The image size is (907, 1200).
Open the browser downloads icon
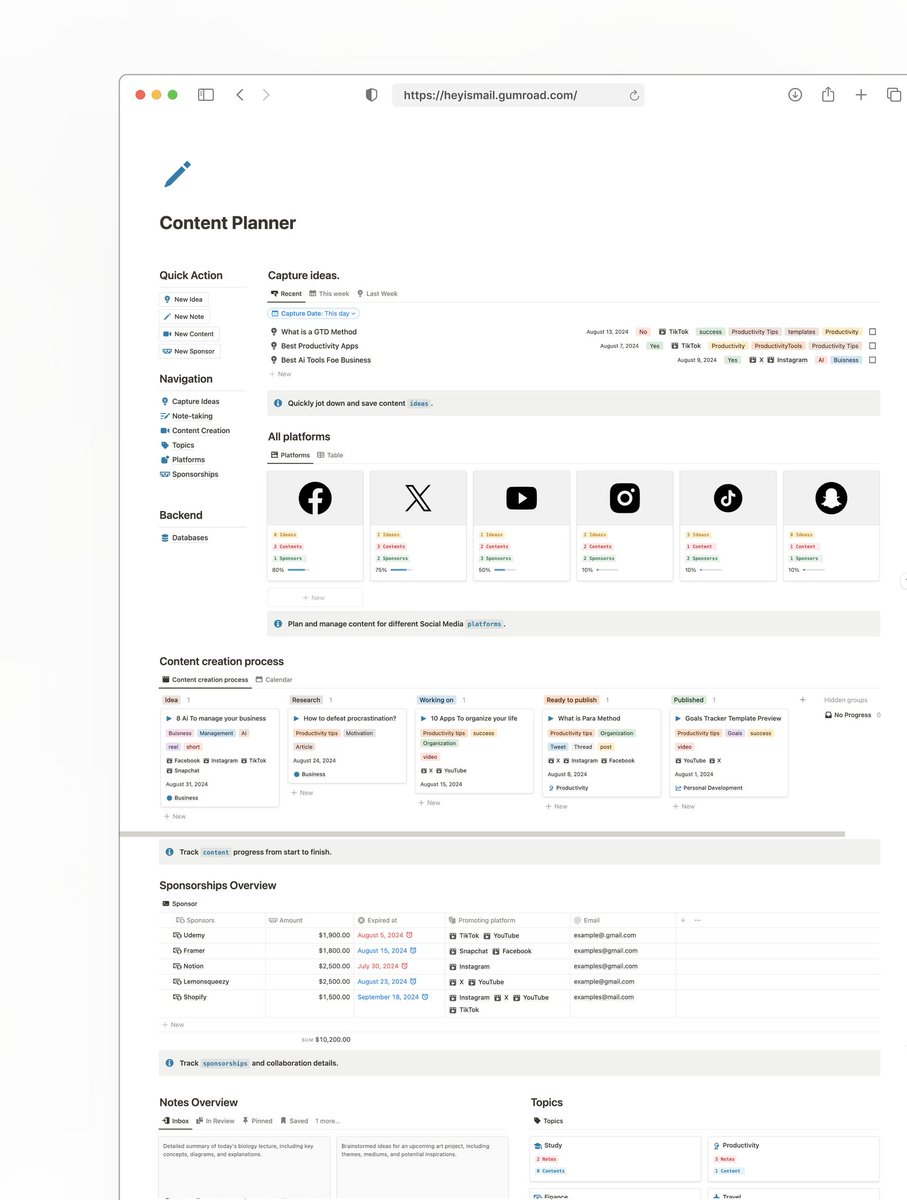tap(795, 95)
